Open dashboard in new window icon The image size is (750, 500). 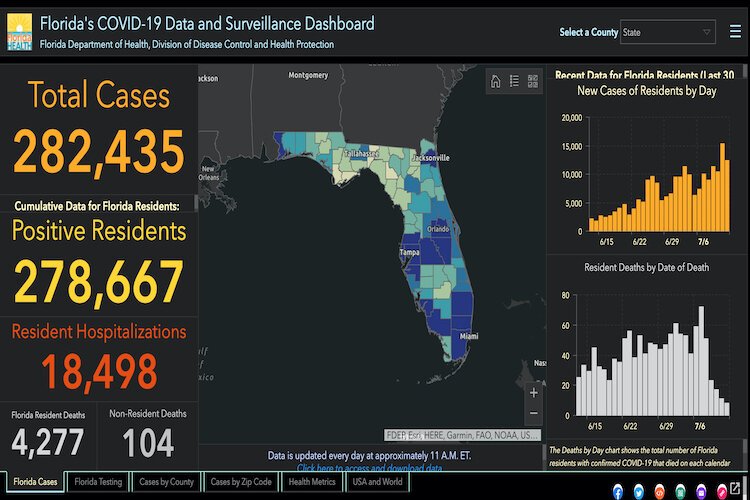(735, 491)
